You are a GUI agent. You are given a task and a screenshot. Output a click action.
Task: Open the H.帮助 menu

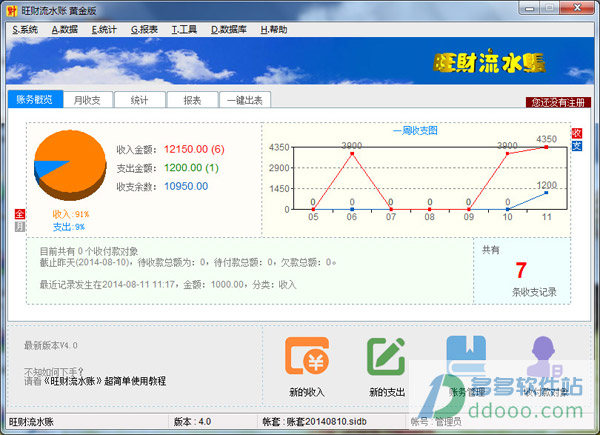(x=274, y=29)
